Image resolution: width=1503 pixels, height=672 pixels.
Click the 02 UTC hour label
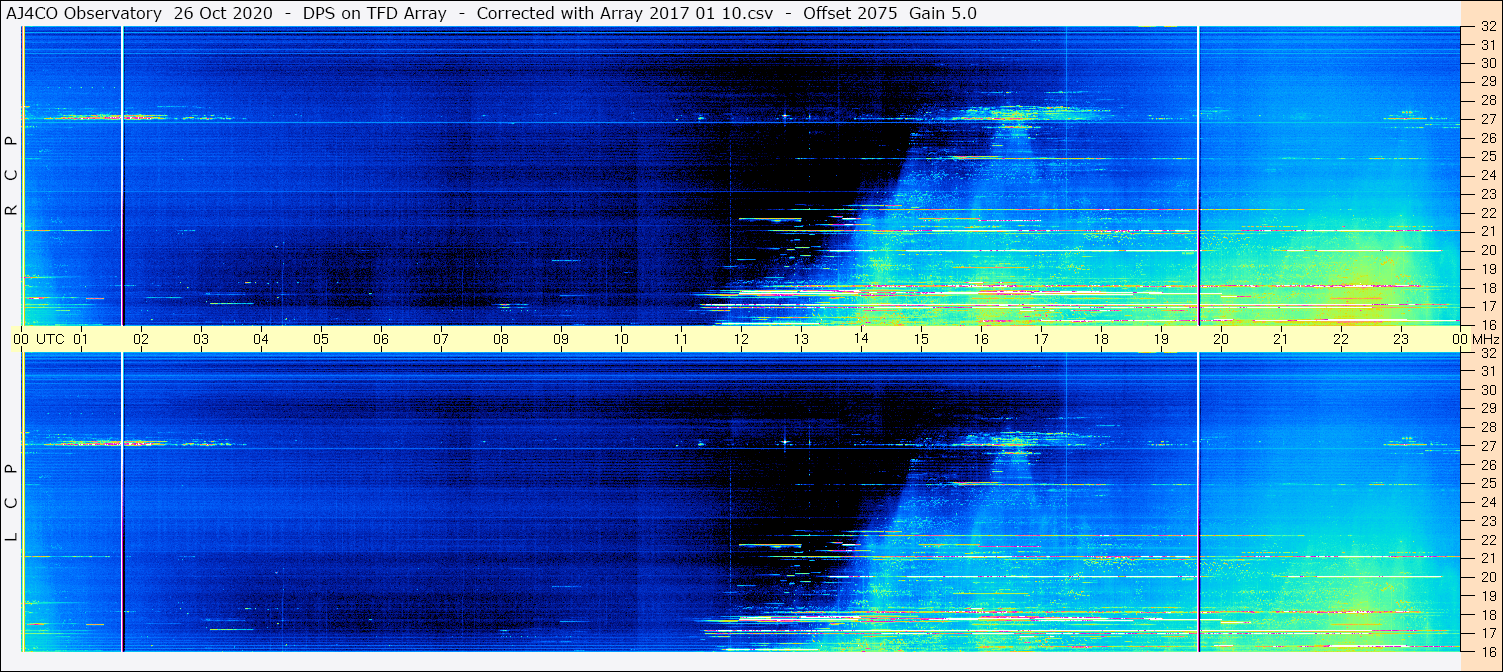click(141, 339)
